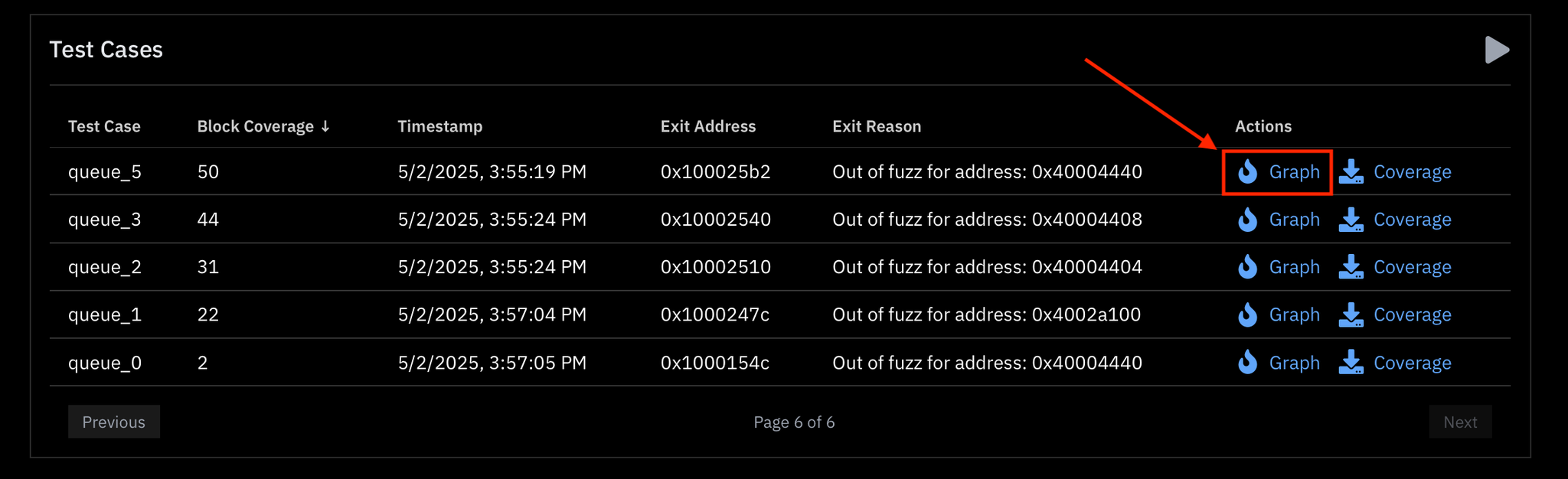Sort table by Test Case header

(x=104, y=126)
